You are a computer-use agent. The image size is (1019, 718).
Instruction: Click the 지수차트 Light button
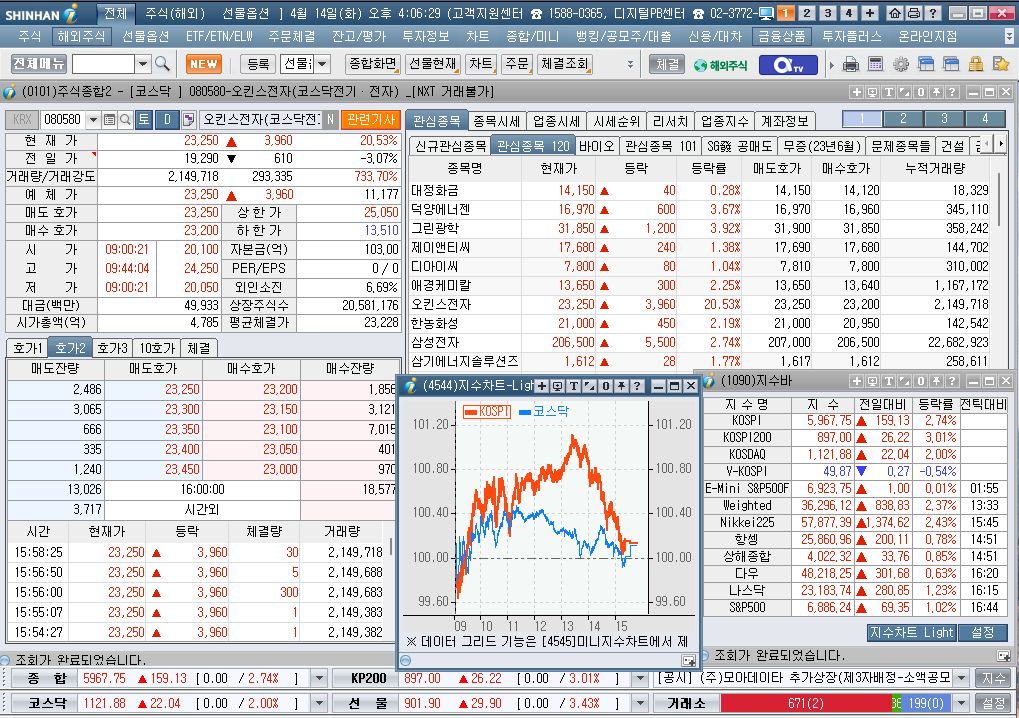(x=911, y=633)
